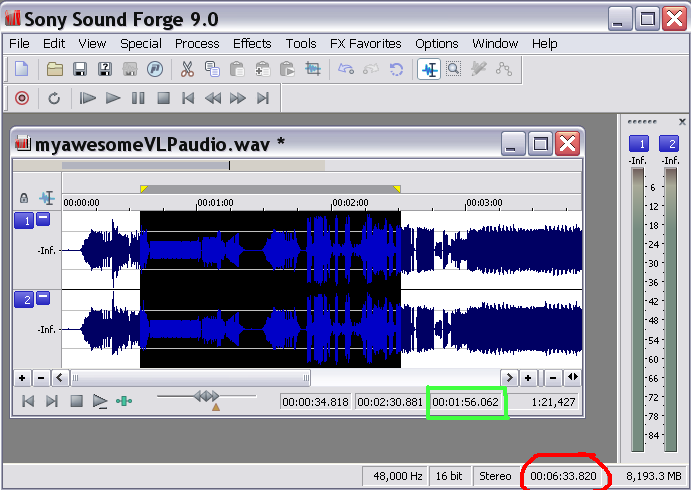Create a new file with New icon
691x490 pixels.
tap(22, 69)
